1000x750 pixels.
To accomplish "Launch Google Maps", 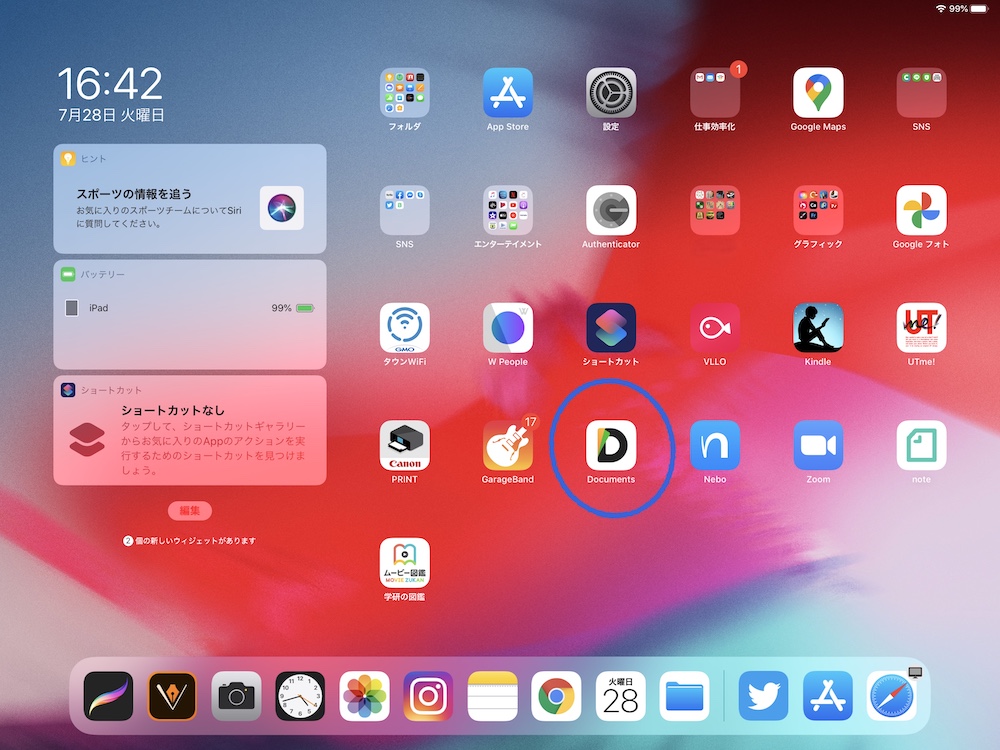I will [818, 92].
